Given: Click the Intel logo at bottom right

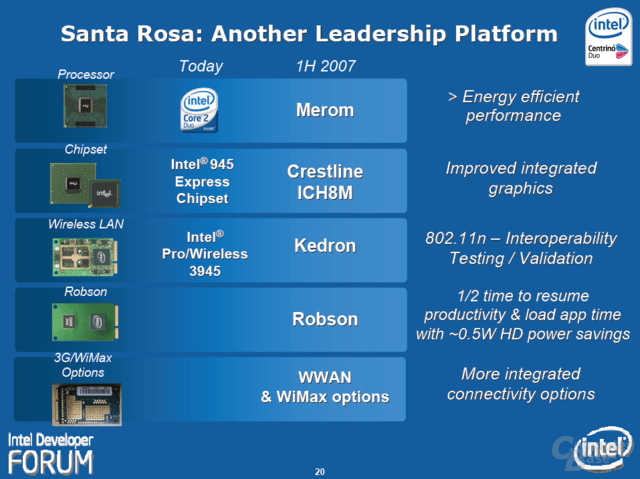Looking at the screenshot, I should (x=603, y=449).
